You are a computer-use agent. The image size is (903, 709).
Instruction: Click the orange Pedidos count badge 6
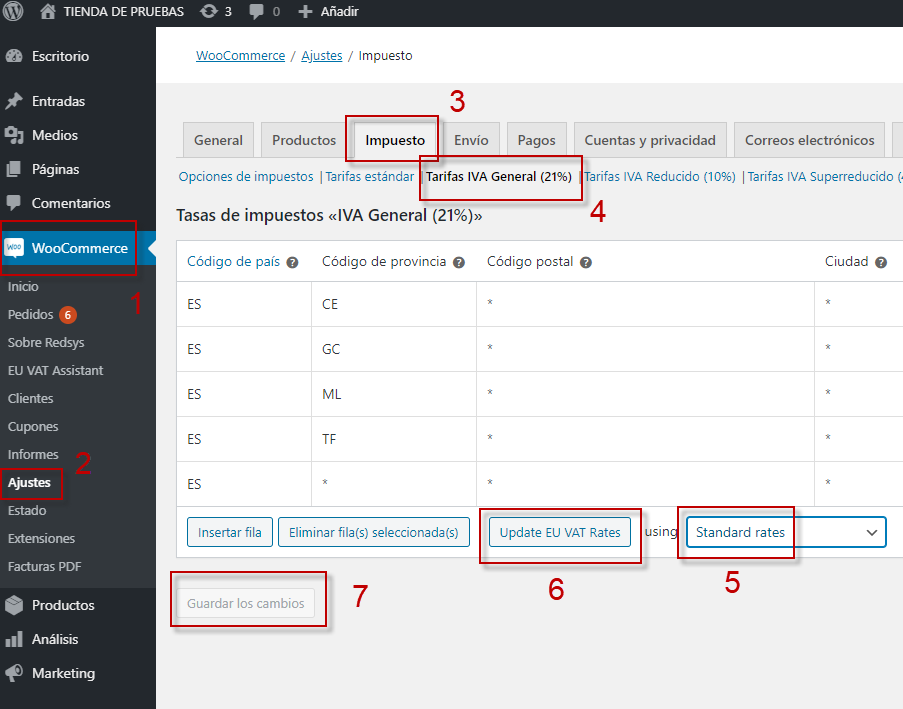click(67, 314)
